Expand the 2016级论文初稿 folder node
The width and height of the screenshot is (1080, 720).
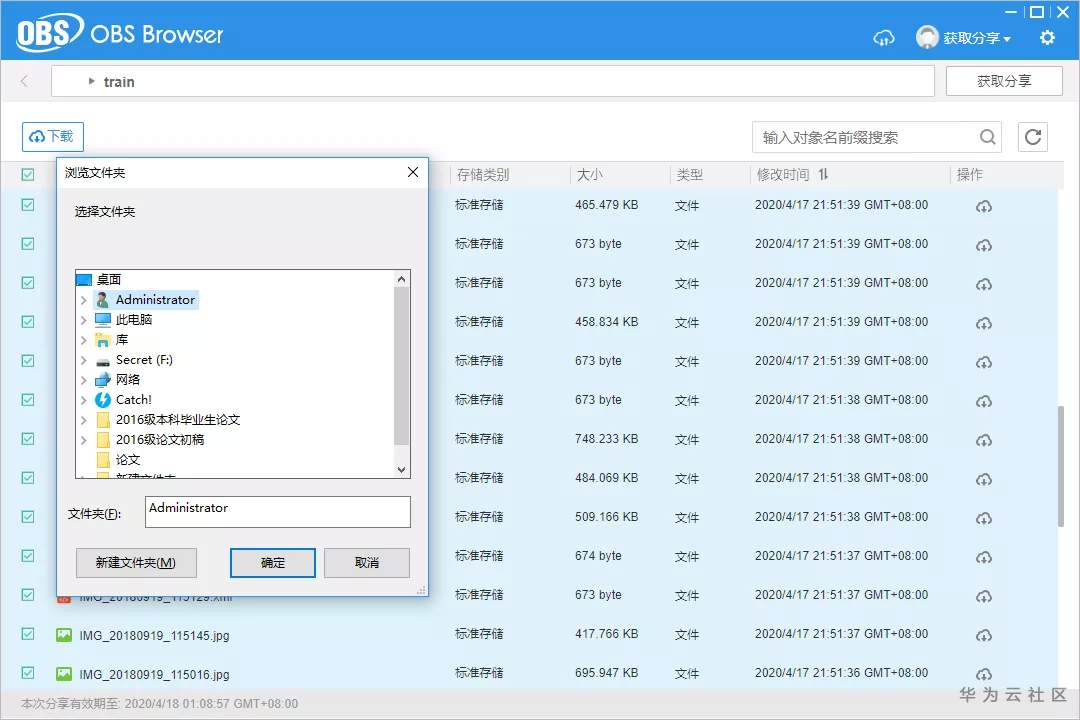[83, 440]
